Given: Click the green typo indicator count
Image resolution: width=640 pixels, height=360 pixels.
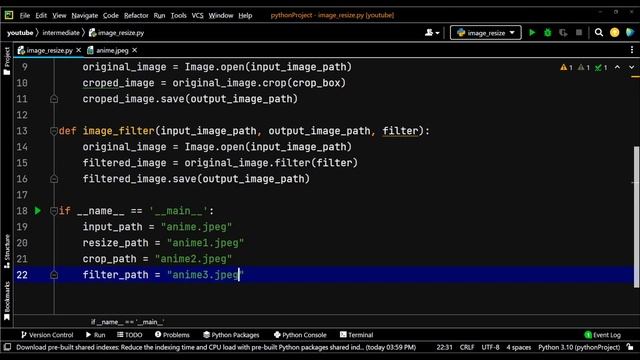Looking at the screenshot, I should click(601, 67).
